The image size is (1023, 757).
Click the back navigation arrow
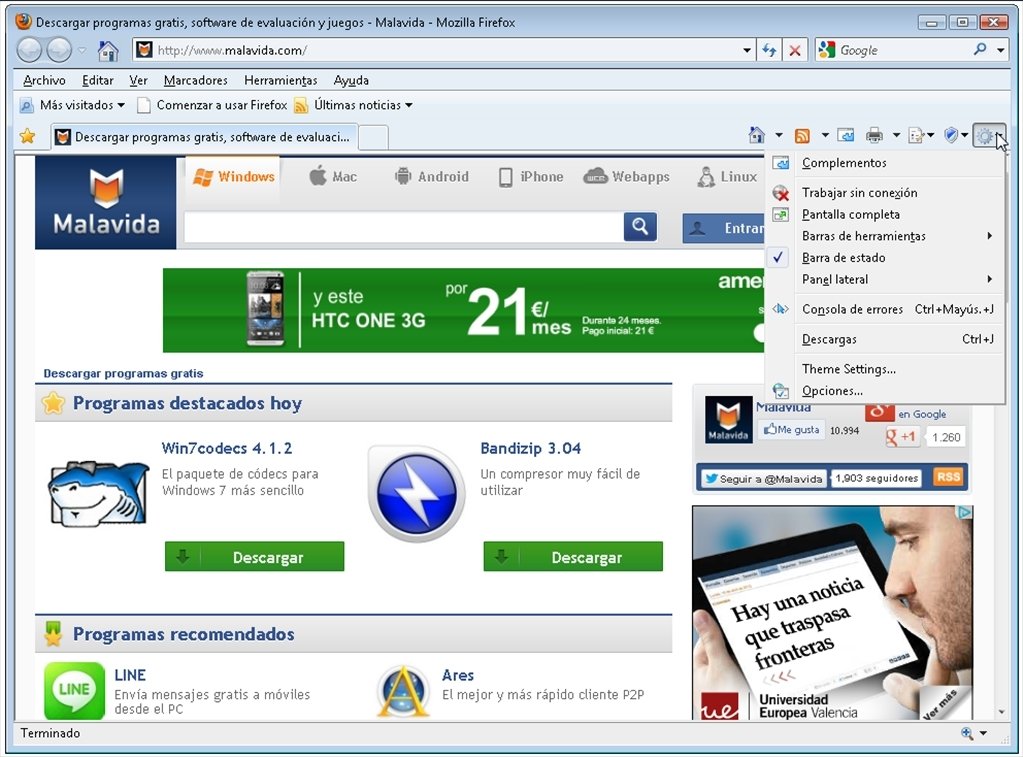tap(29, 50)
